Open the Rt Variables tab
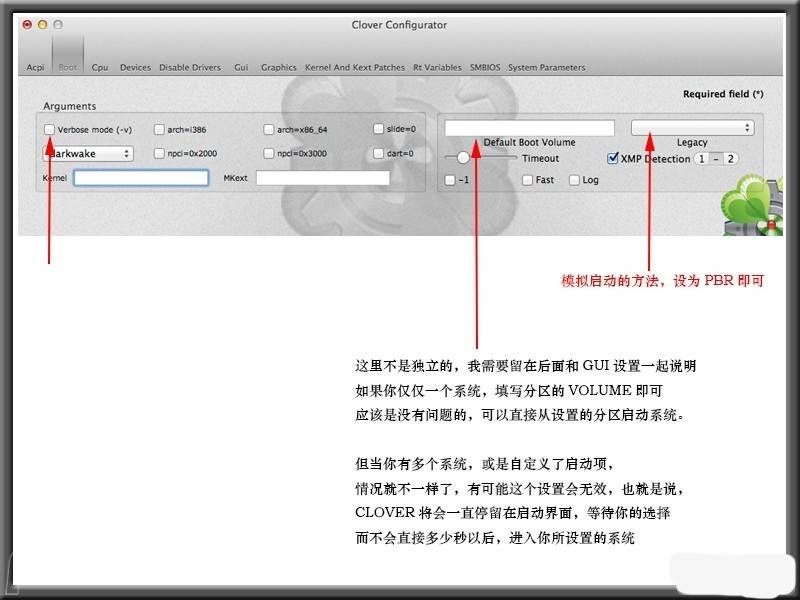This screenshot has width=800, height=600. click(x=437, y=67)
